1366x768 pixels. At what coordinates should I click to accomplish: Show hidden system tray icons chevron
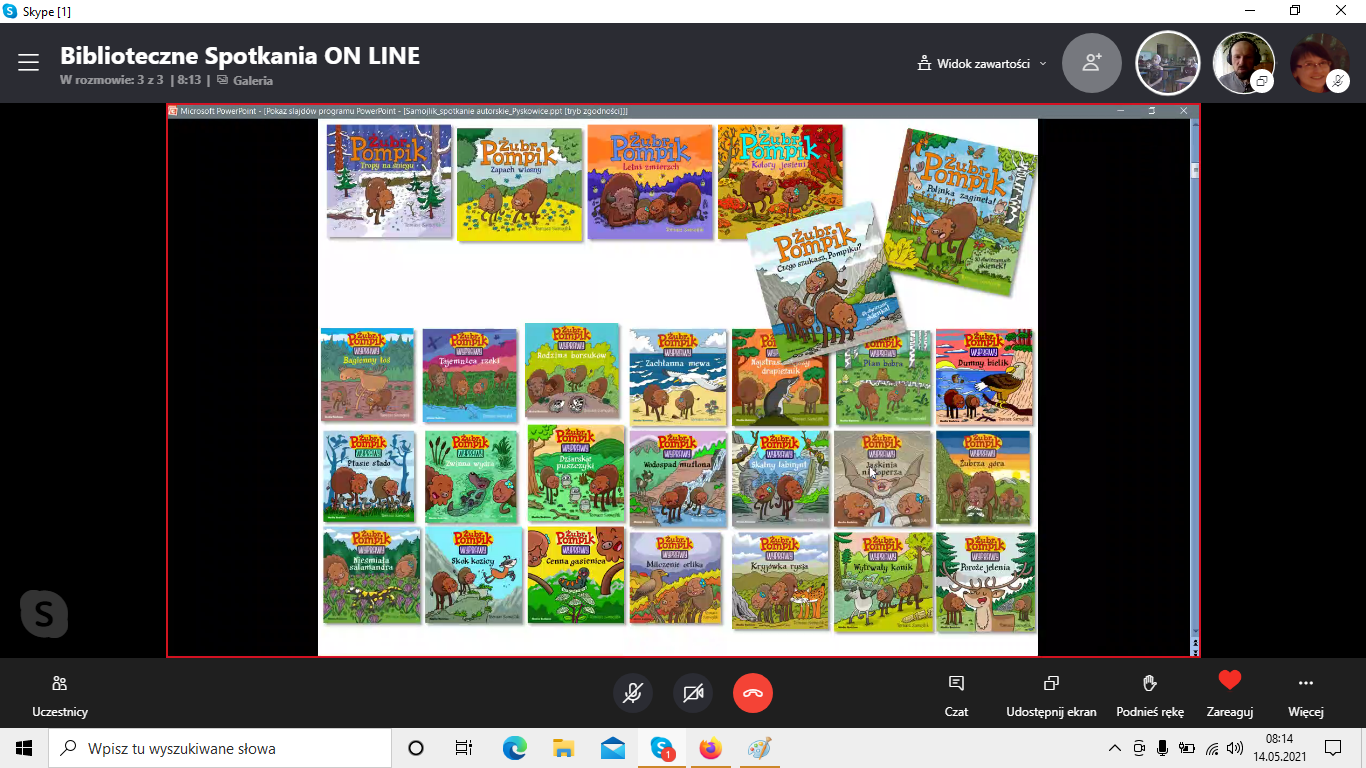point(1115,748)
